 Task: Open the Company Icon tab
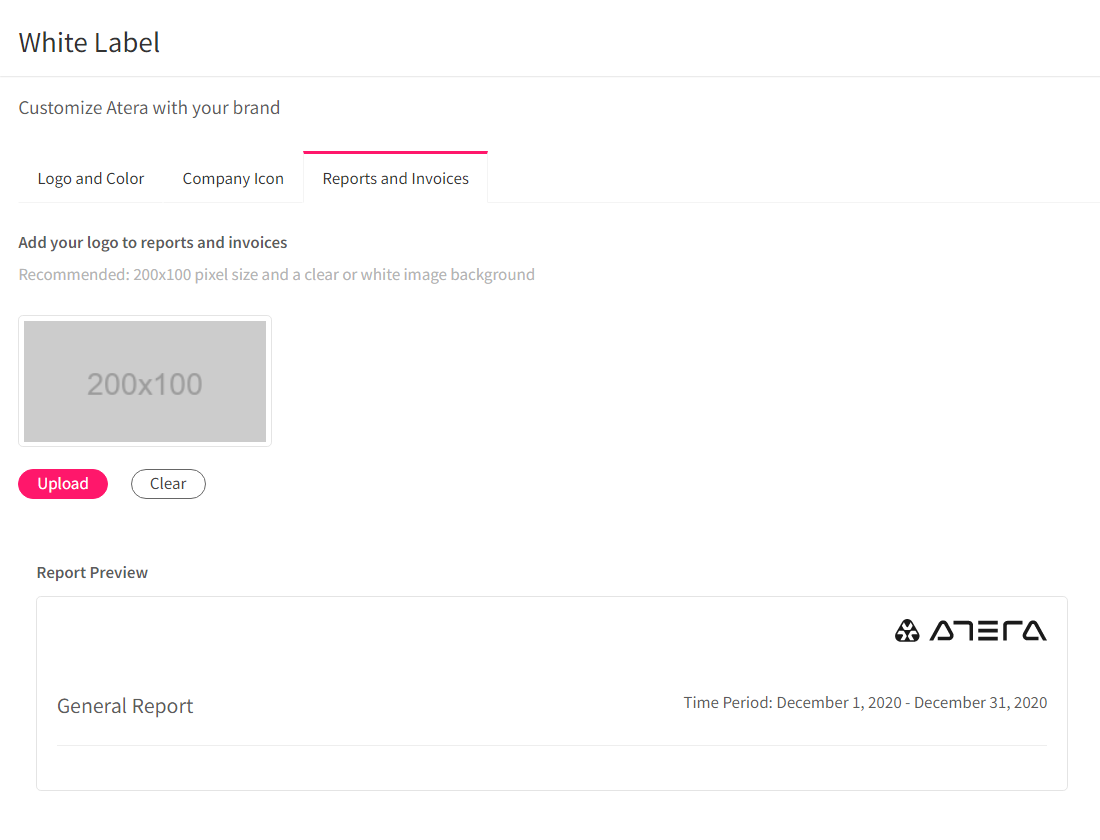[x=233, y=178]
